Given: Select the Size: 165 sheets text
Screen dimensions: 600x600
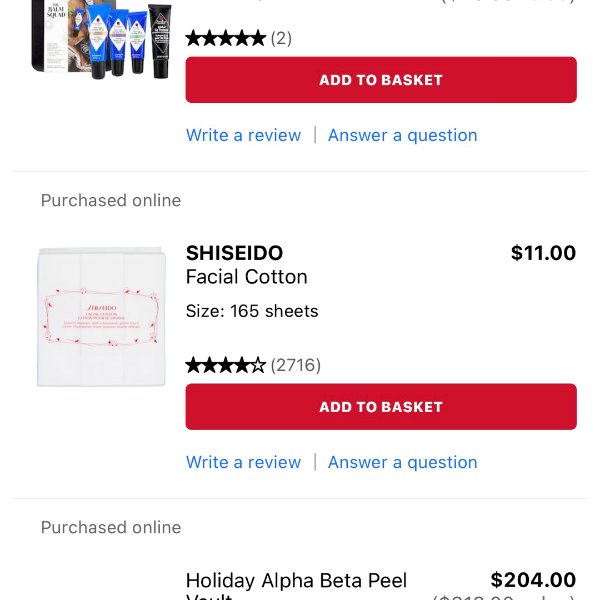Looking at the screenshot, I should [252, 311].
